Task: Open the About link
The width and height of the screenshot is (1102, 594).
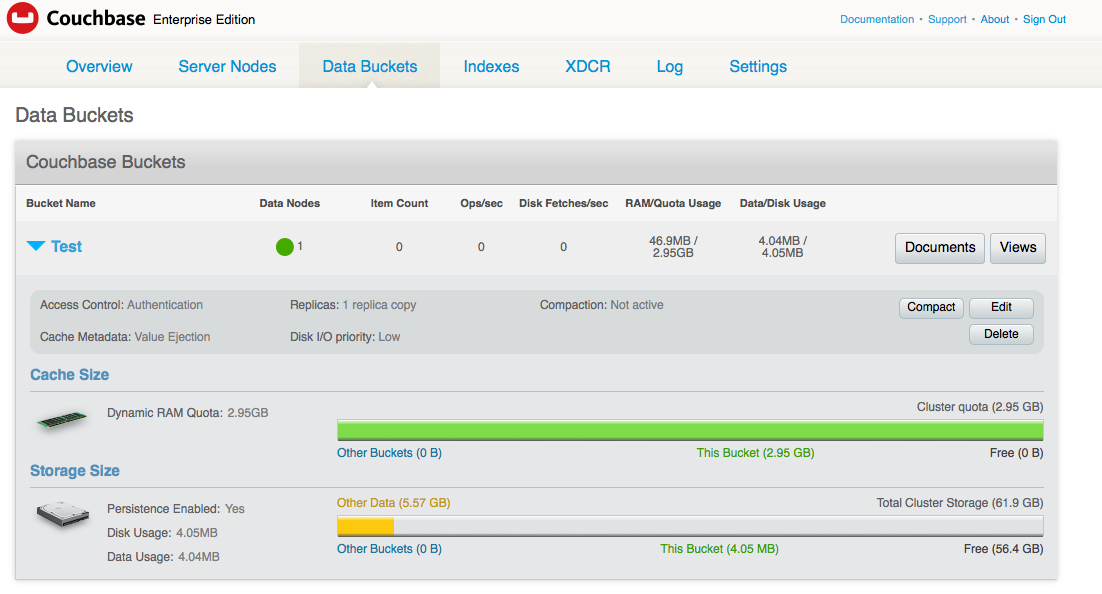Action: click(x=994, y=20)
